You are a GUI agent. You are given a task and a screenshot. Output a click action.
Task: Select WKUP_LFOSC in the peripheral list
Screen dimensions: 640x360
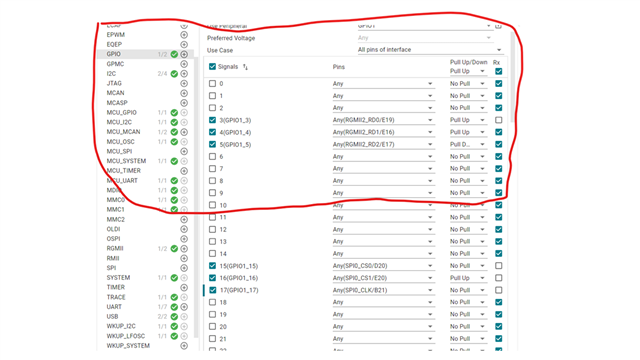coord(126,336)
